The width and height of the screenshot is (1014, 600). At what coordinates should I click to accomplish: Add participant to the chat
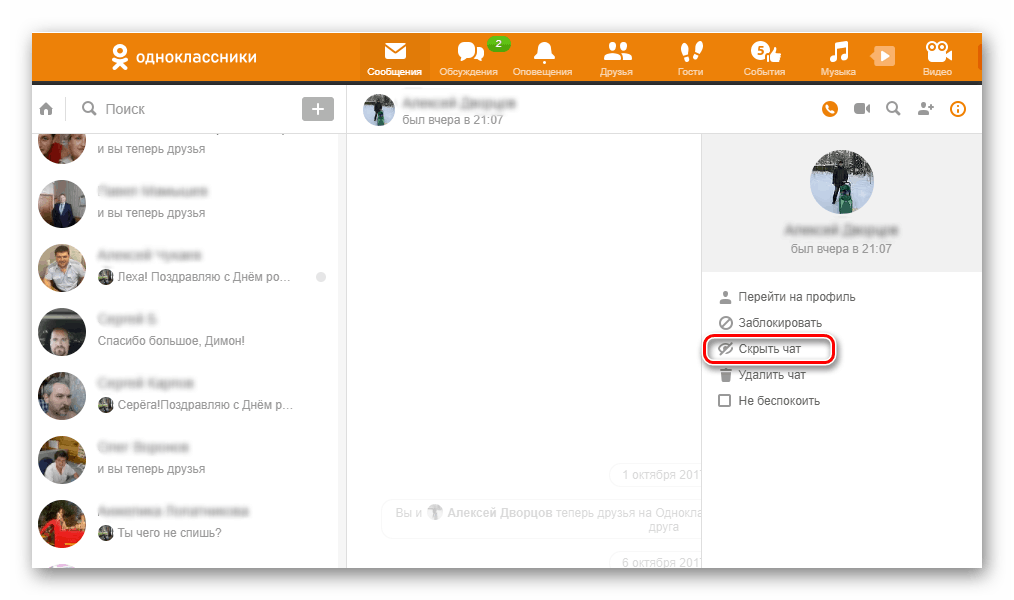[x=925, y=109]
